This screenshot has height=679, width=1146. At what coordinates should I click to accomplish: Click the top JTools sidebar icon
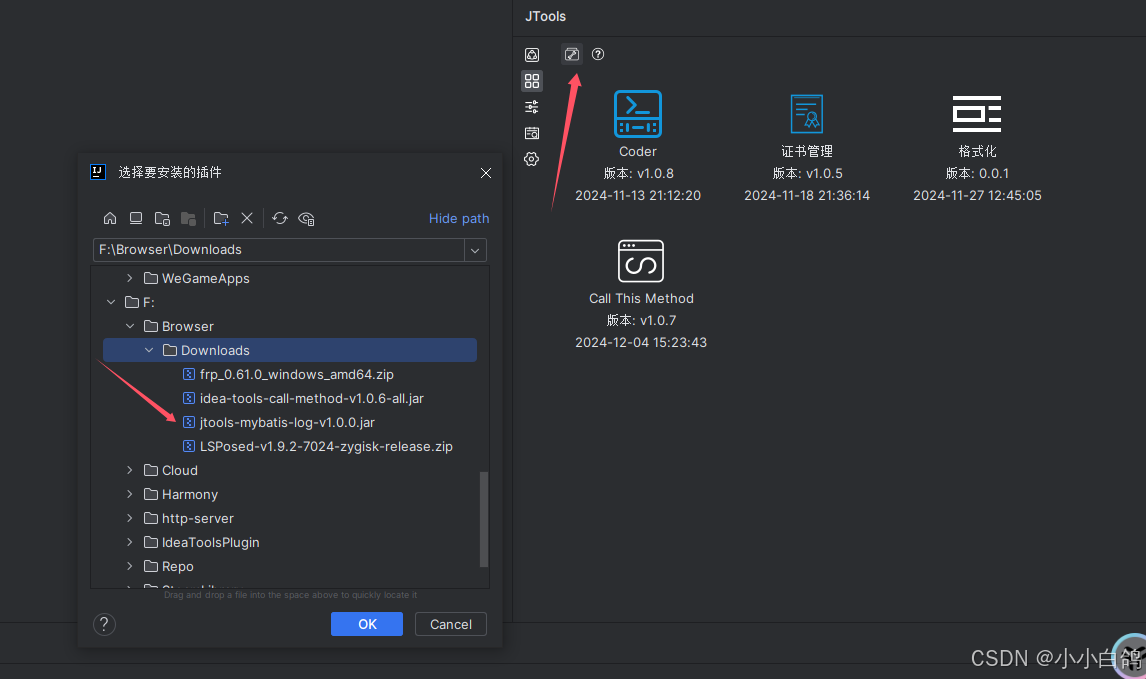532,55
